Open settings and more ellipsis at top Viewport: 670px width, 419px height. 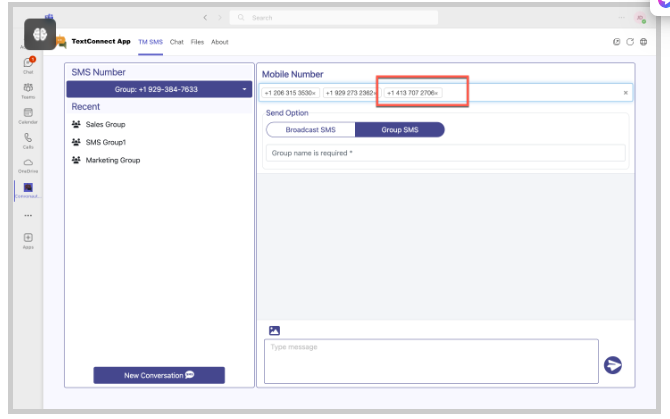pos(621,18)
